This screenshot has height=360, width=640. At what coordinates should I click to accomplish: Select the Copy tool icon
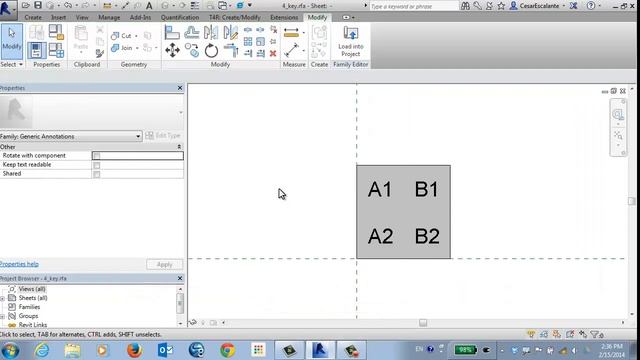[x=192, y=51]
